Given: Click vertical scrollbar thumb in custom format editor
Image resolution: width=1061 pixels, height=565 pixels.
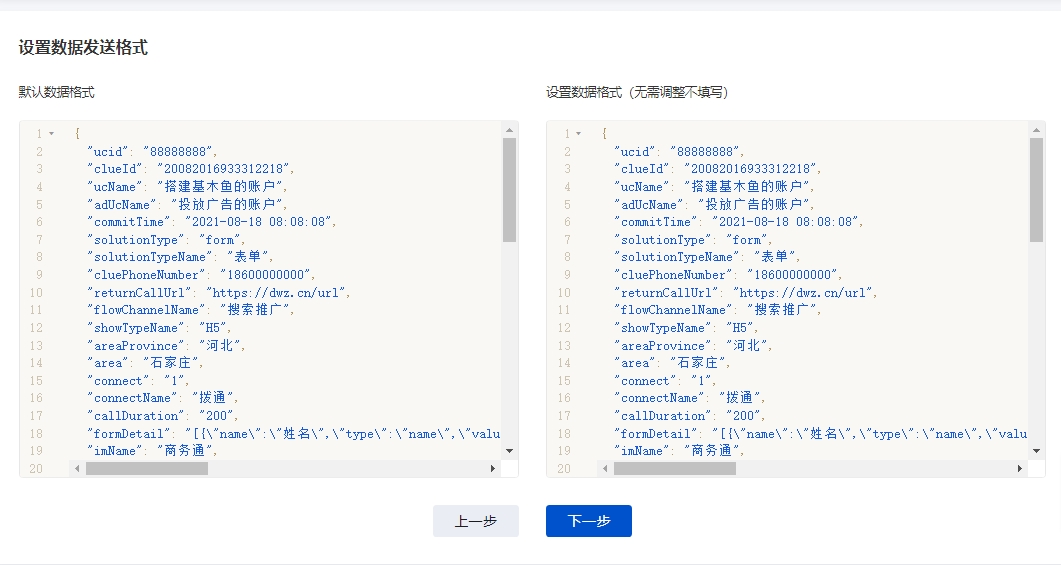Looking at the screenshot, I should coord(1037,190).
